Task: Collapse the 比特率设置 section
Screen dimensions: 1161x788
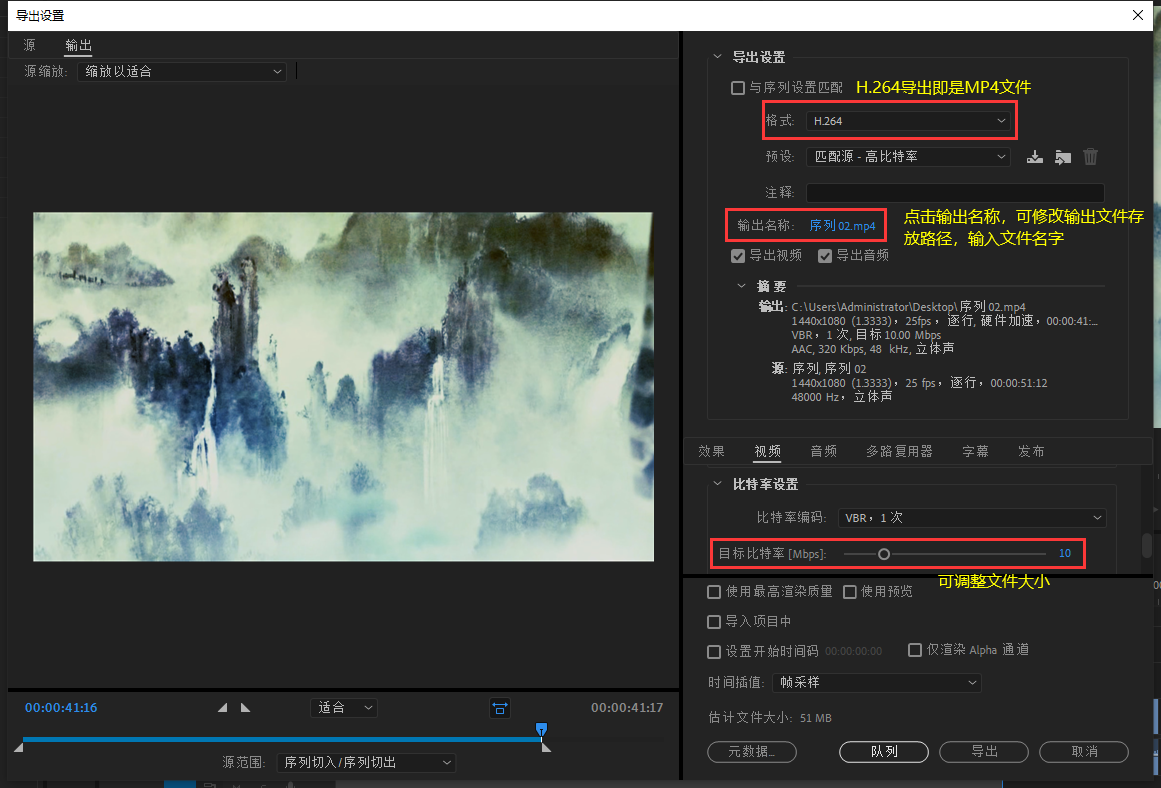Action: [x=717, y=484]
